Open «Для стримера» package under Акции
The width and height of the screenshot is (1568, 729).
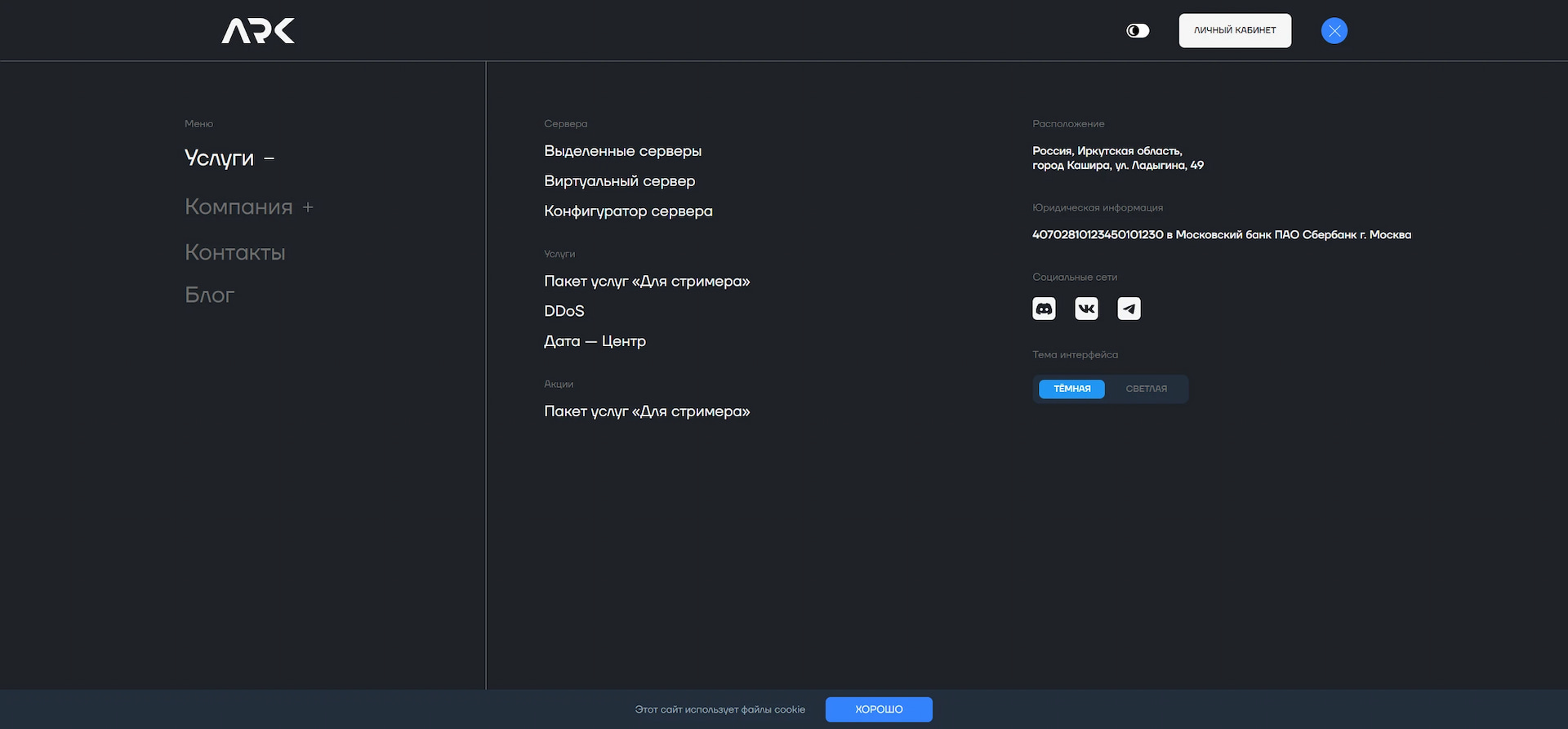pos(646,411)
